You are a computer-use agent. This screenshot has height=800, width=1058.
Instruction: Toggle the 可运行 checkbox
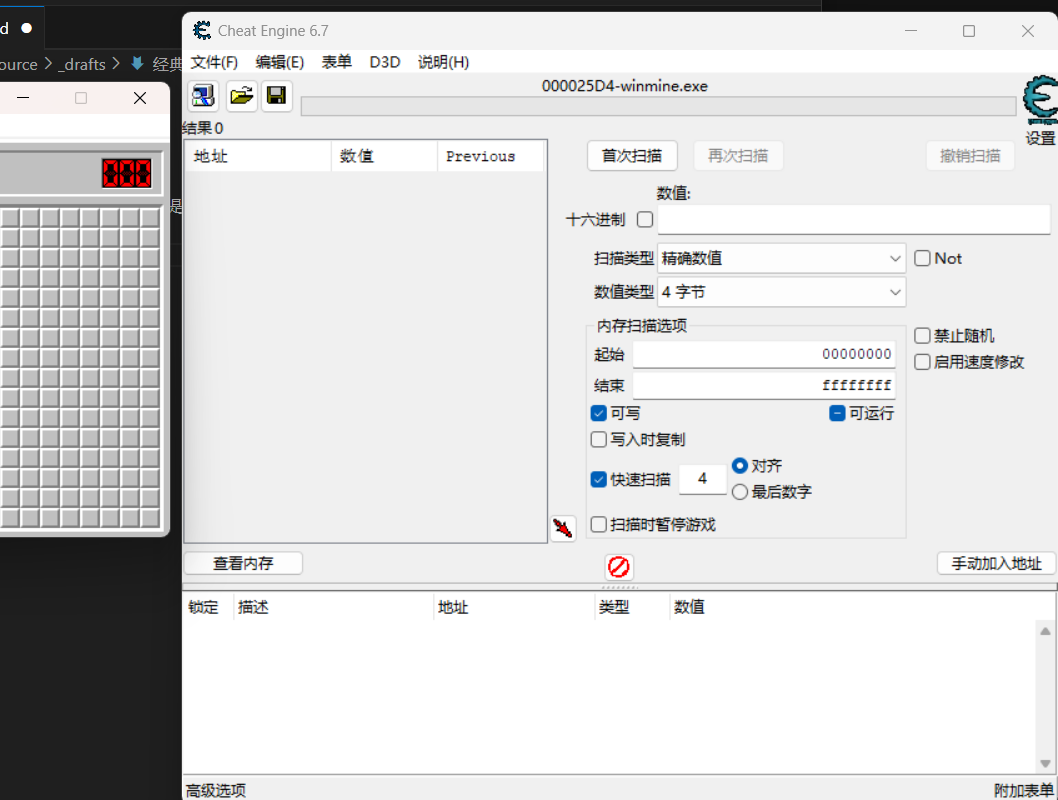click(837, 413)
